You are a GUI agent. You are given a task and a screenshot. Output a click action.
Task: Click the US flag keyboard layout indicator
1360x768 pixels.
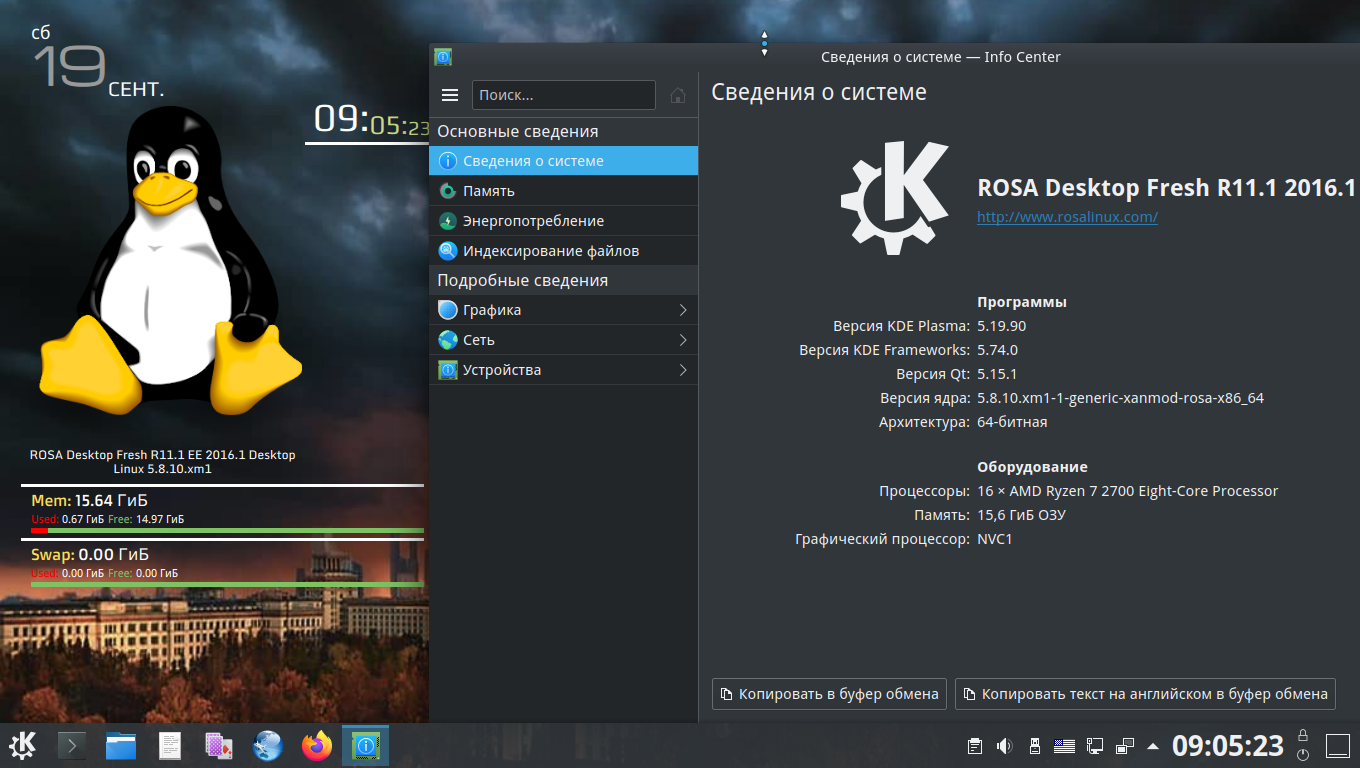(x=1064, y=746)
